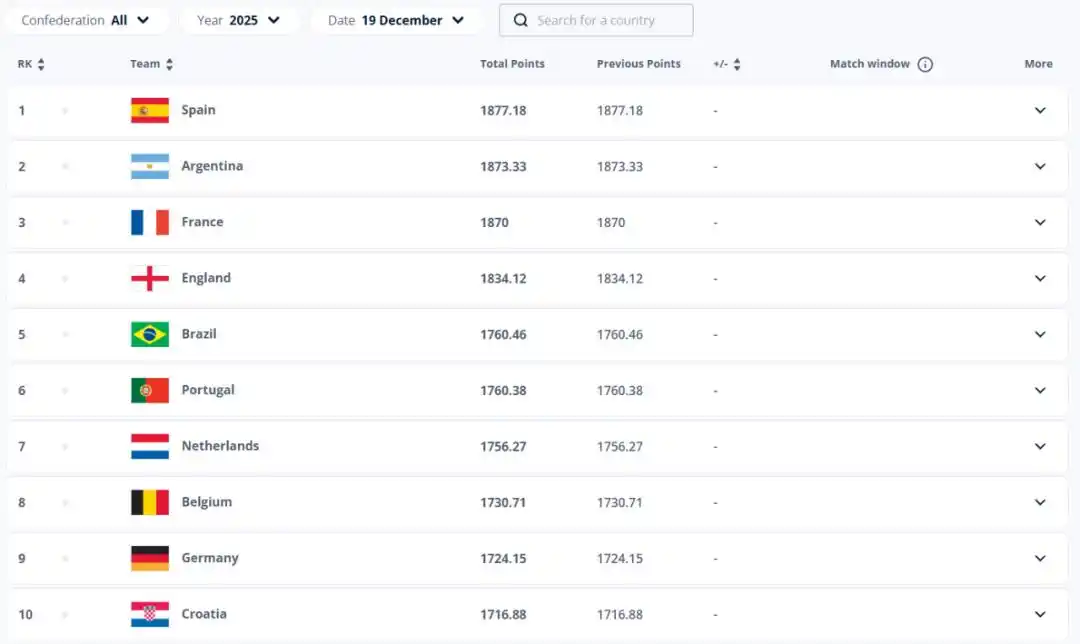Click the search magnifier icon
Viewport: 1080px width, 644px height.
click(x=521, y=20)
